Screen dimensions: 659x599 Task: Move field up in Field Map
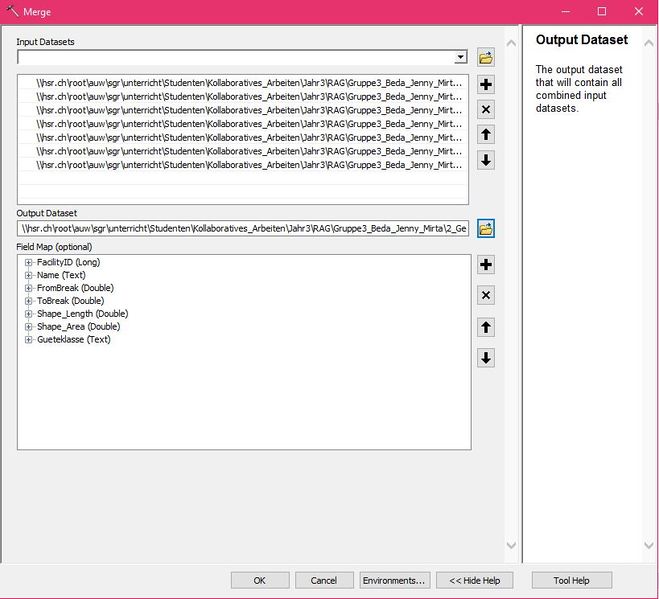click(x=486, y=327)
